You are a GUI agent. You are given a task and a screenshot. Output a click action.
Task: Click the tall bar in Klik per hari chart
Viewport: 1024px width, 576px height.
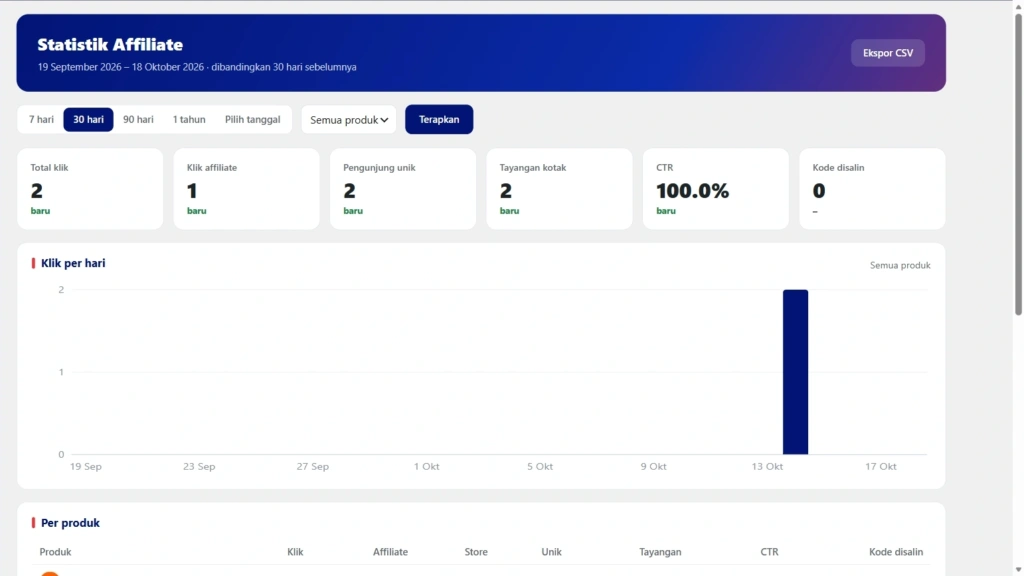795,372
